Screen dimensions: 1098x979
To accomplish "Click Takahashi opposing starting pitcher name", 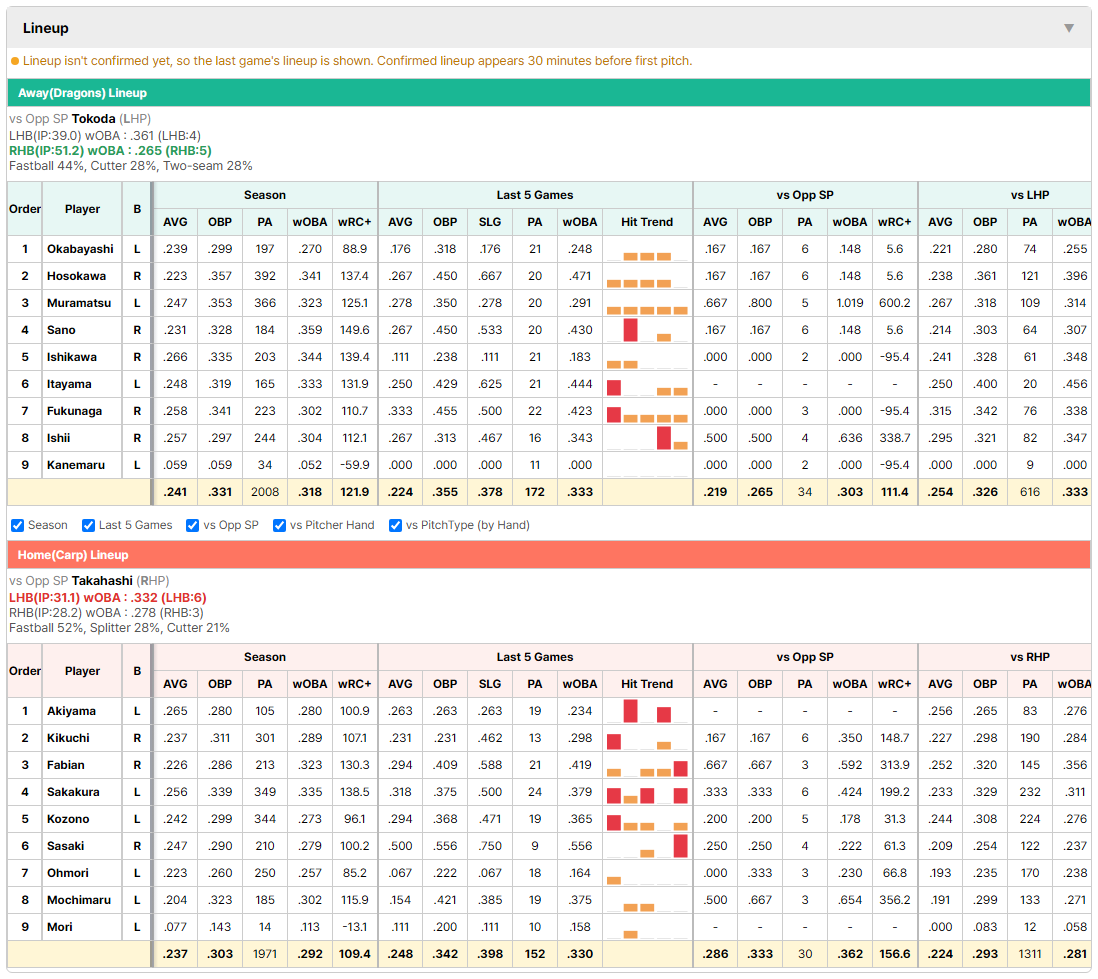I will (102, 581).
